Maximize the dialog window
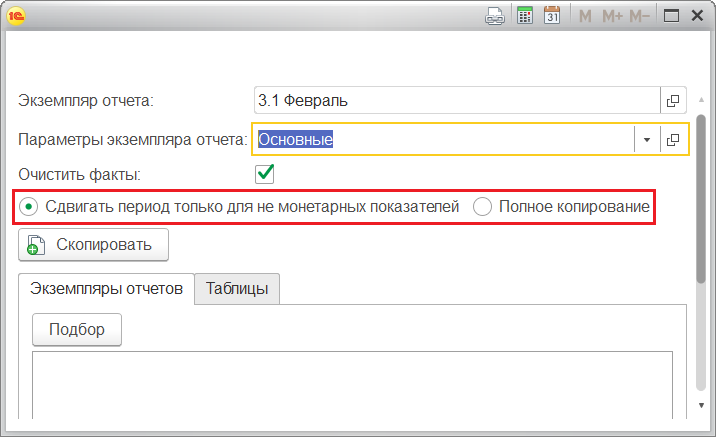The image size is (716, 437). point(671,16)
